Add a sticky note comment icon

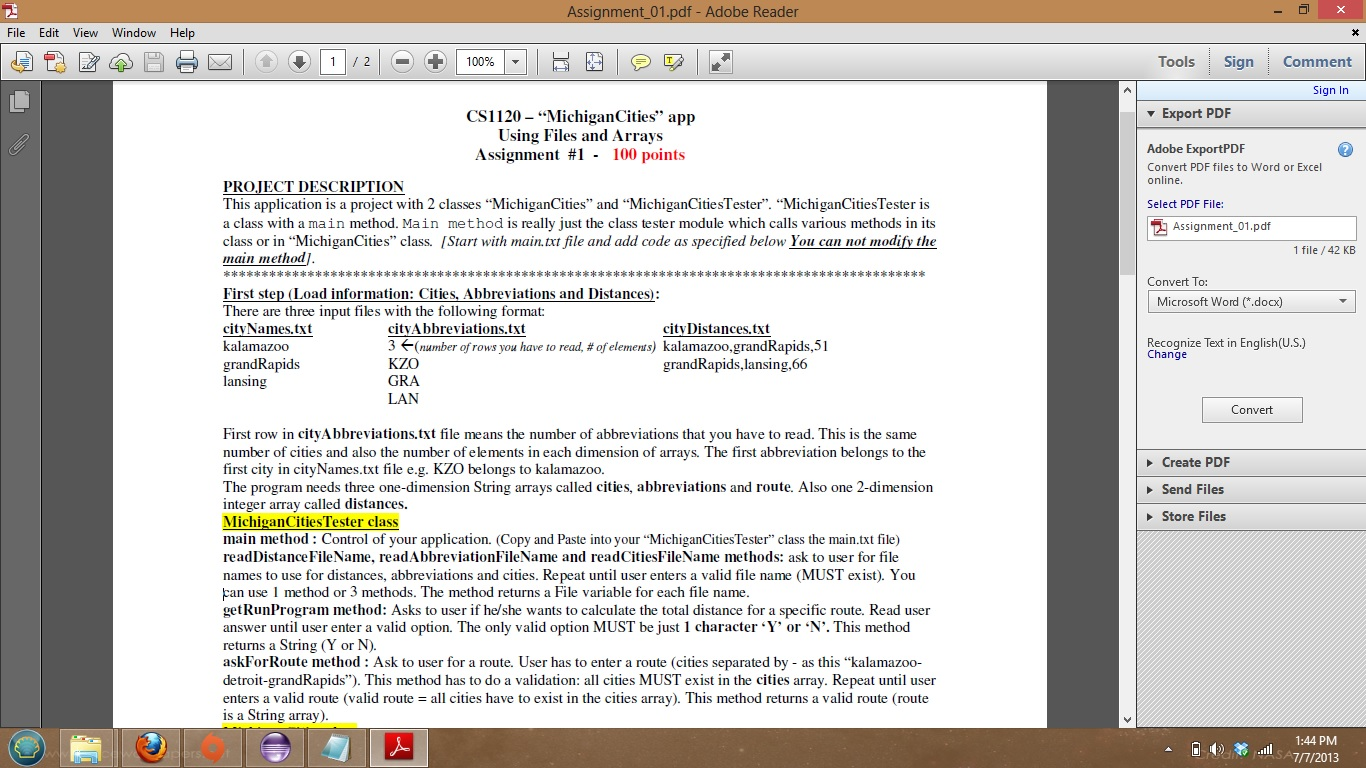point(641,62)
